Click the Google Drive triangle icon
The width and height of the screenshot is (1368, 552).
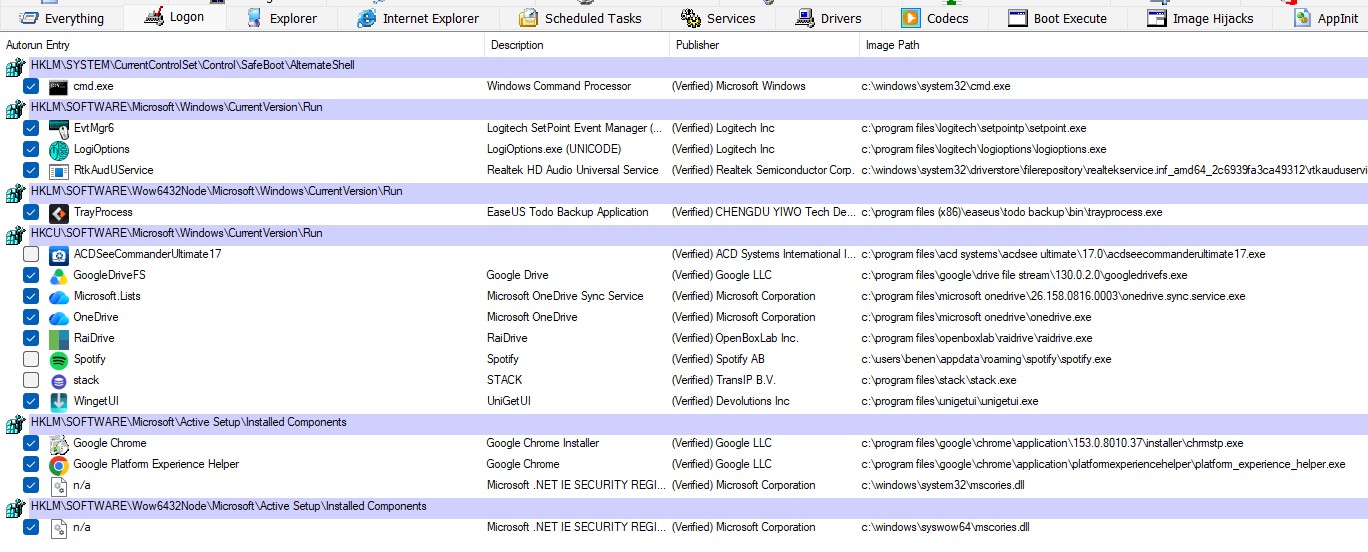click(58, 275)
